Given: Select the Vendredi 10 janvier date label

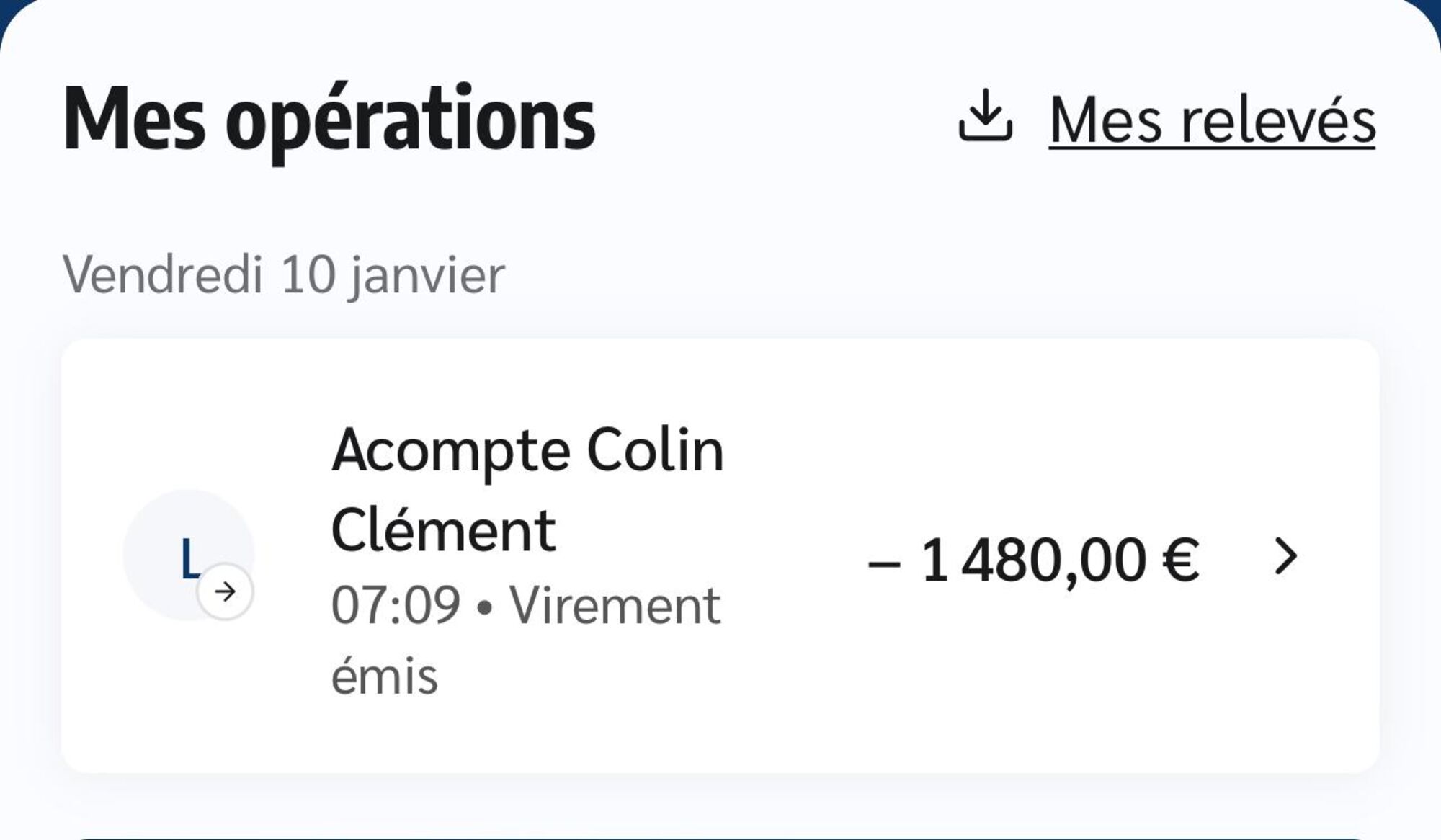Looking at the screenshot, I should click(x=284, y=275).
